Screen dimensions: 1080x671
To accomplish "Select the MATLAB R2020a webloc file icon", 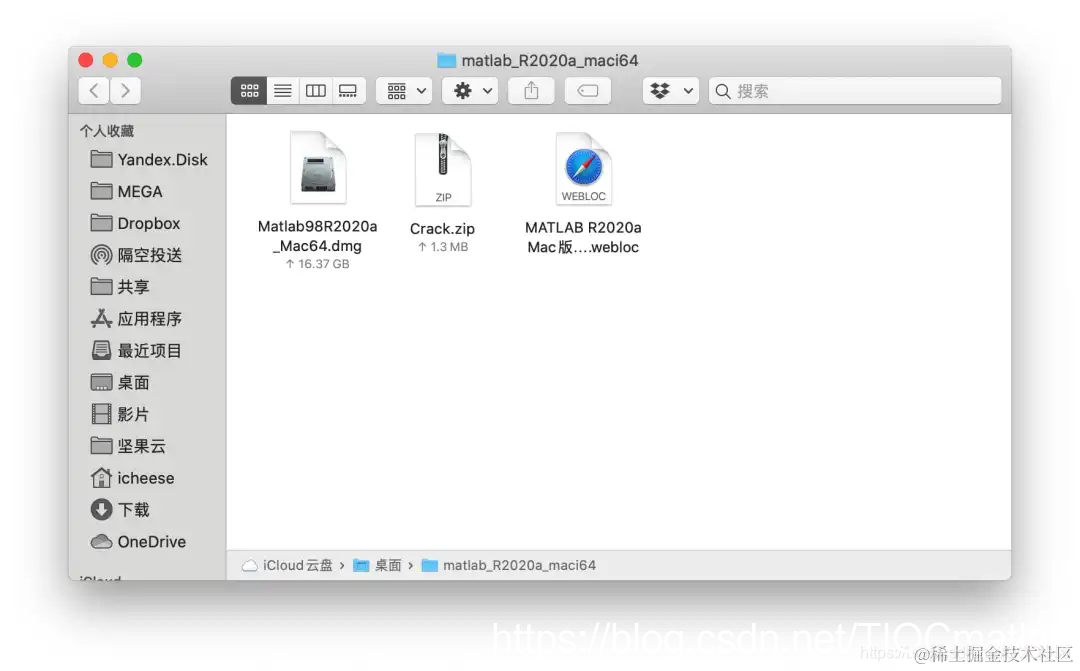I will pyautogui.click(x=583, y=168).
